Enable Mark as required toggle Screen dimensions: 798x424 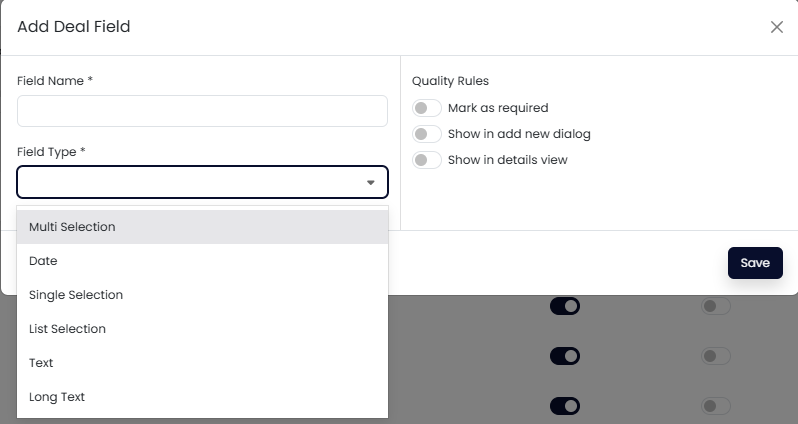click(427, 108)
